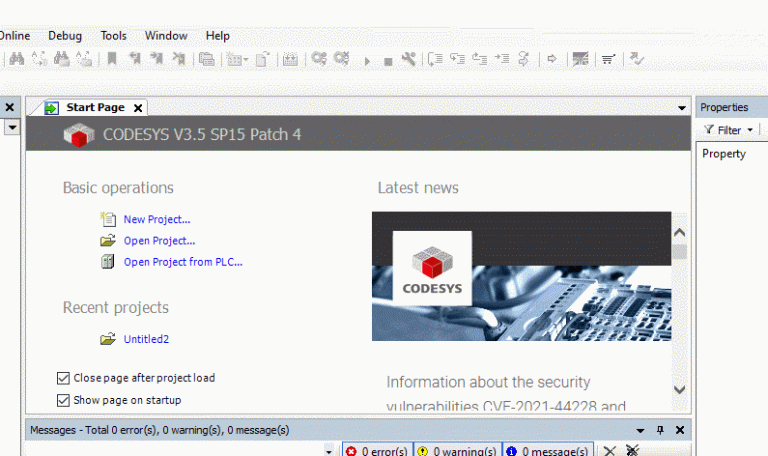Uncheck Close page after project load
Image resolution: width=768 pixels, height=456 pixels.
(64, 378)
